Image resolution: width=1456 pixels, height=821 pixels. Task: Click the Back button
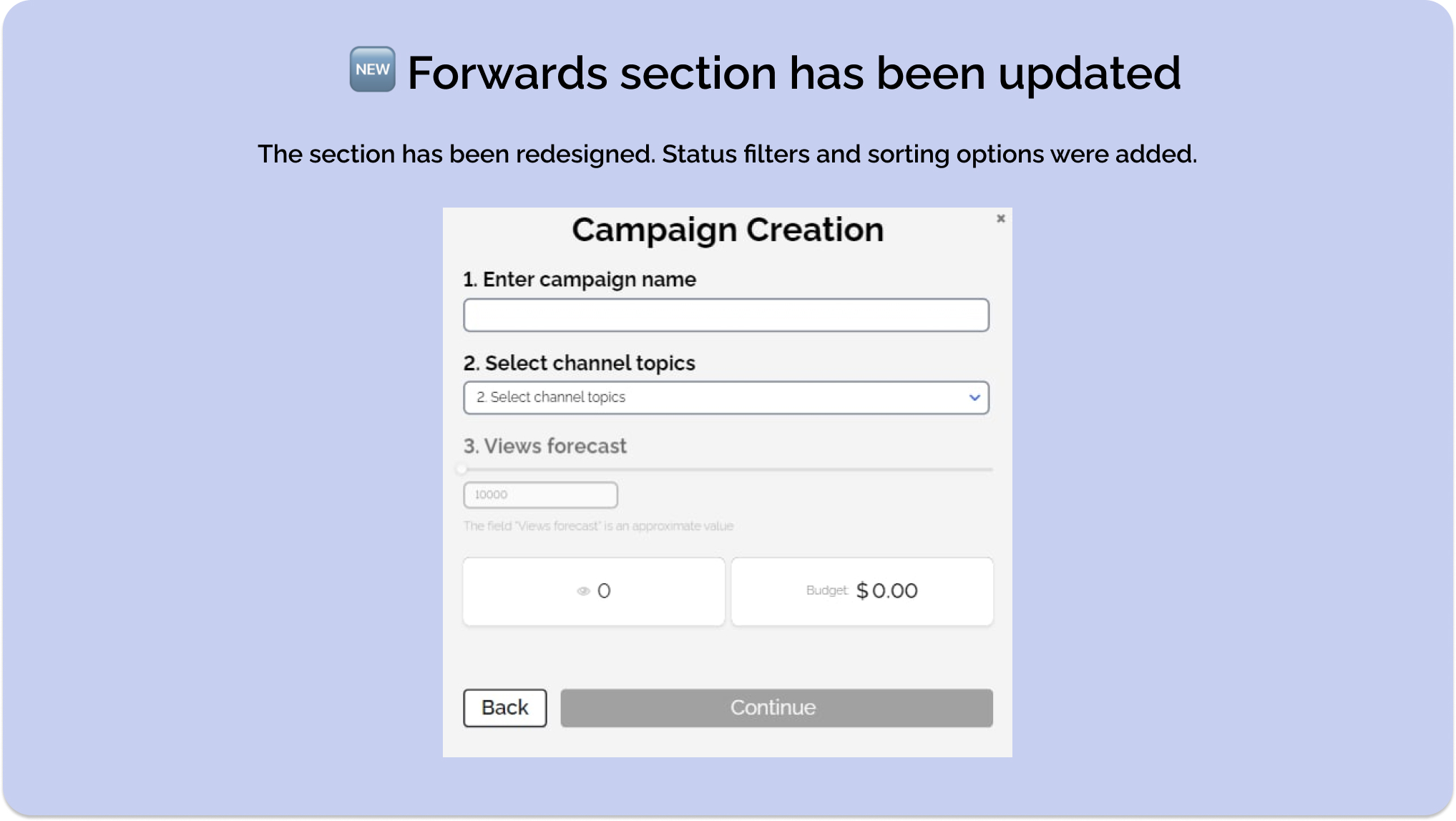coord(505,708)
